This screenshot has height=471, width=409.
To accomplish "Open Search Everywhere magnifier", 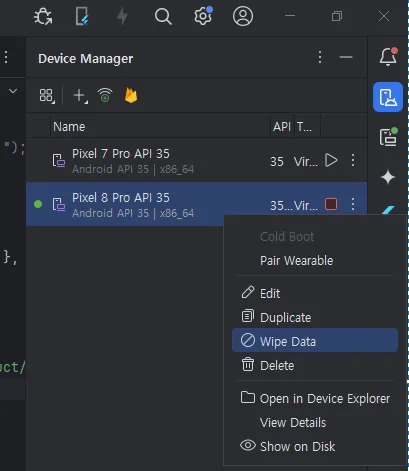I will point(163,16).
